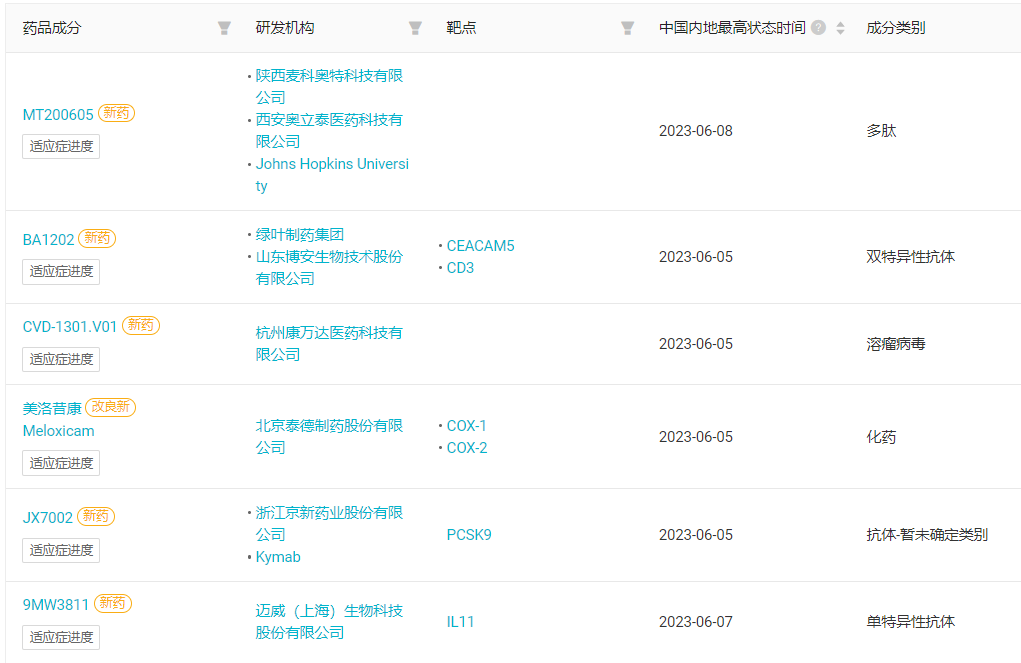Open drug link 9MW3811

56,604
